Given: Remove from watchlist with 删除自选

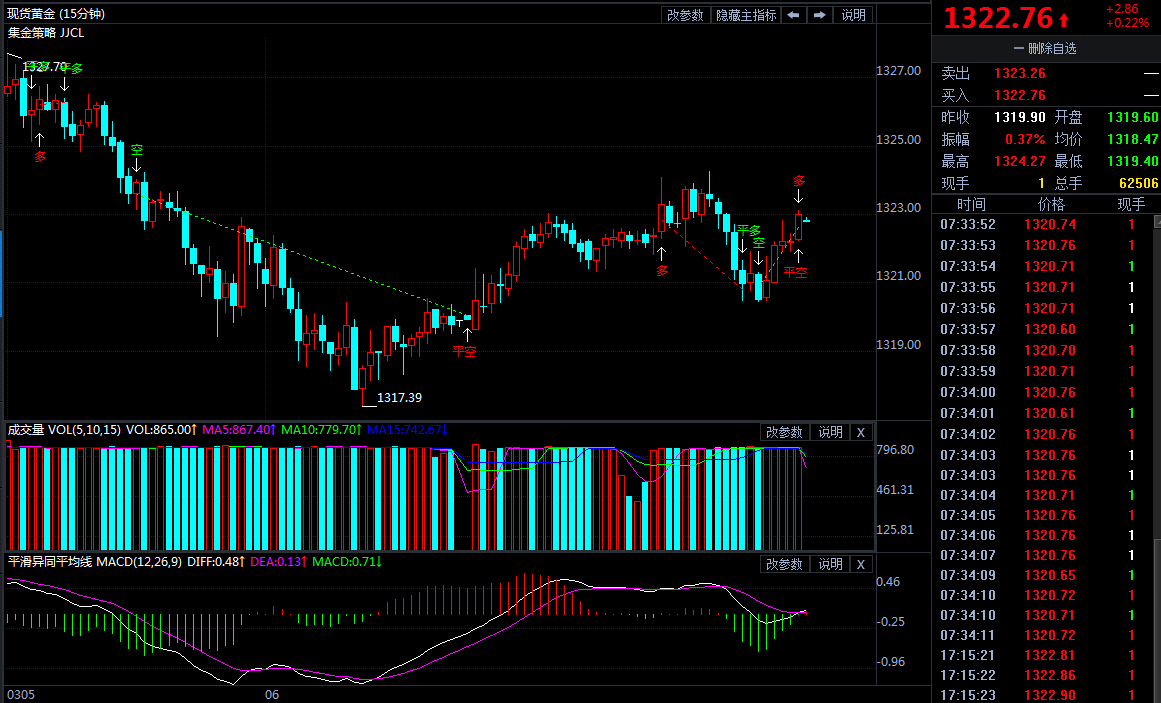Looking at the screenshot, I should click(x=1045, y=49).
